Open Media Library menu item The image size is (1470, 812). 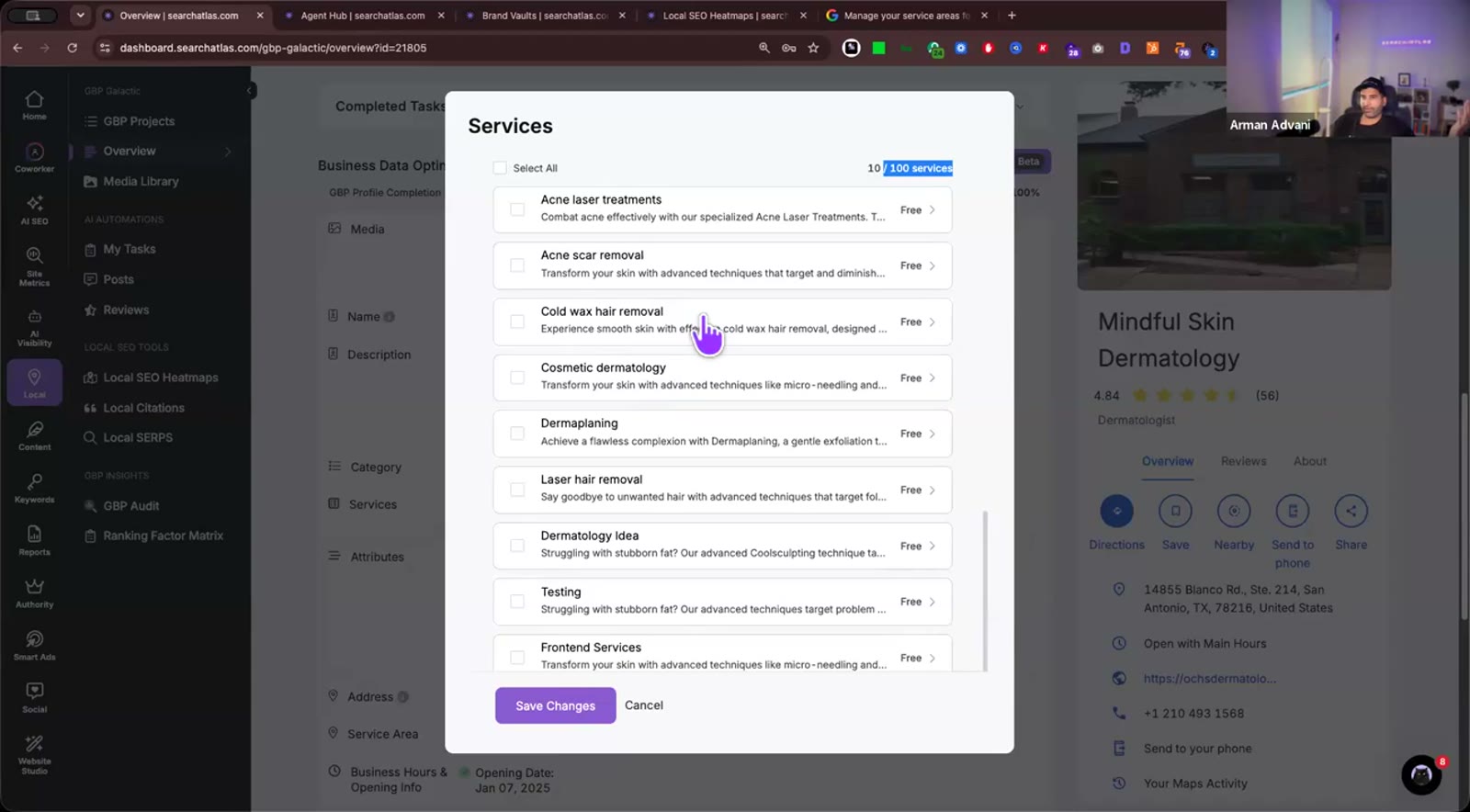click(131, 182)
